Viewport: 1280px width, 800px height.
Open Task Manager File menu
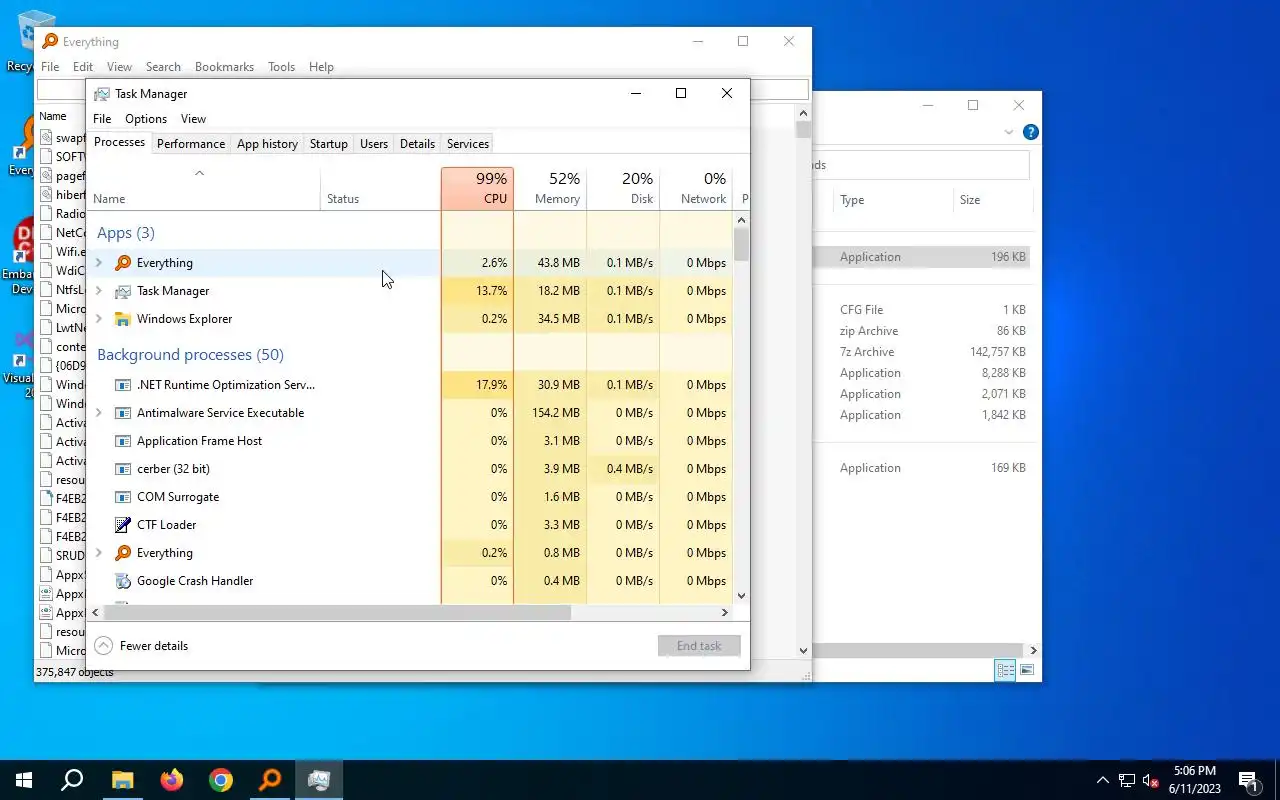click(x=102, y=119)
